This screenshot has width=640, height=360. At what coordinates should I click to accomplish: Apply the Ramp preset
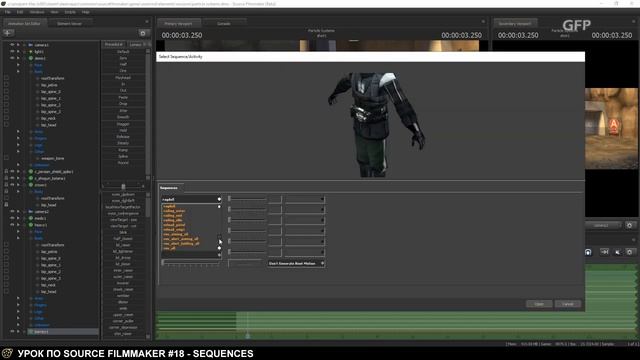coord(123,150)
